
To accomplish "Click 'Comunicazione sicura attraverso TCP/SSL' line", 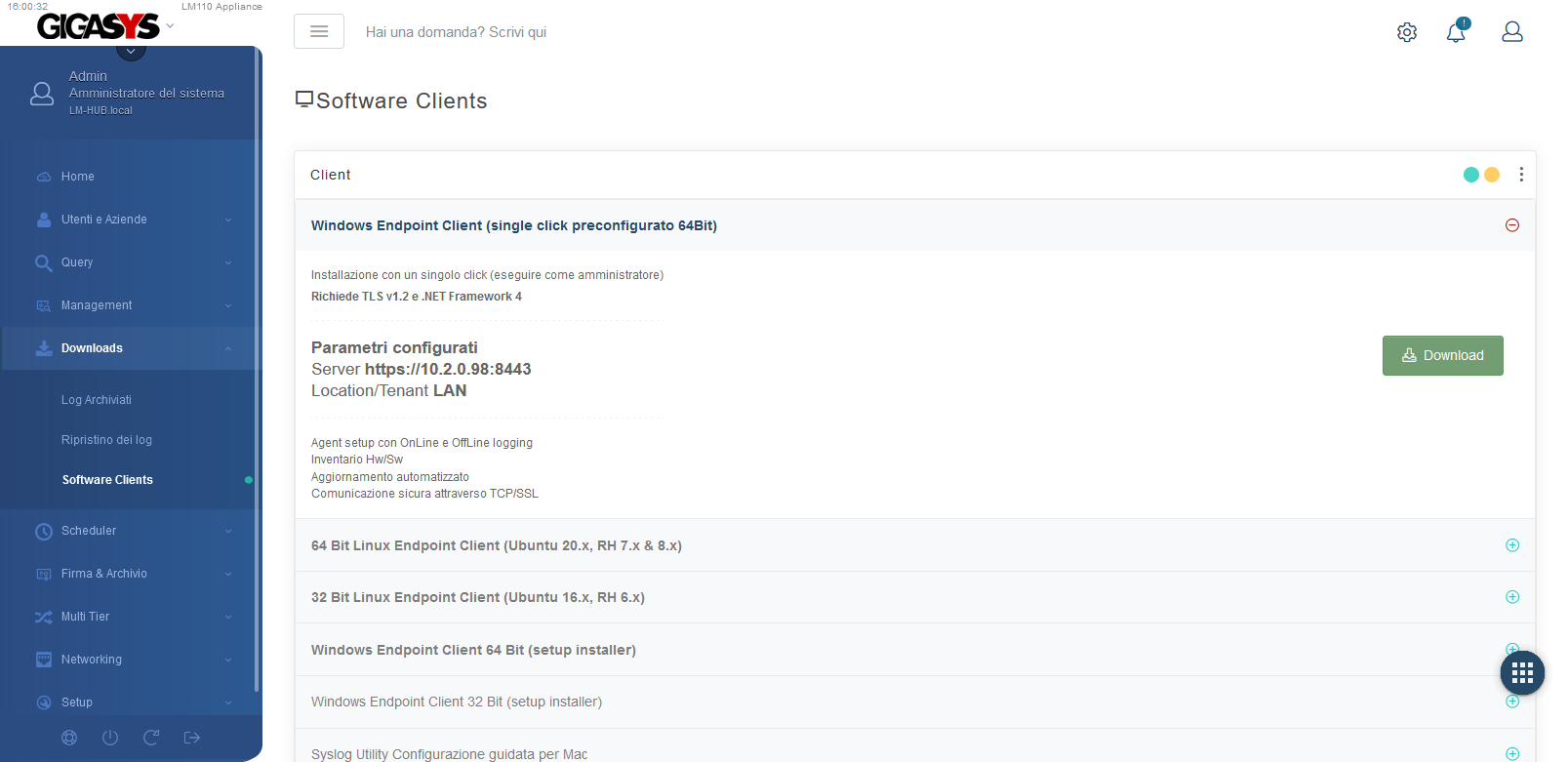I will (x=424, y=494).
